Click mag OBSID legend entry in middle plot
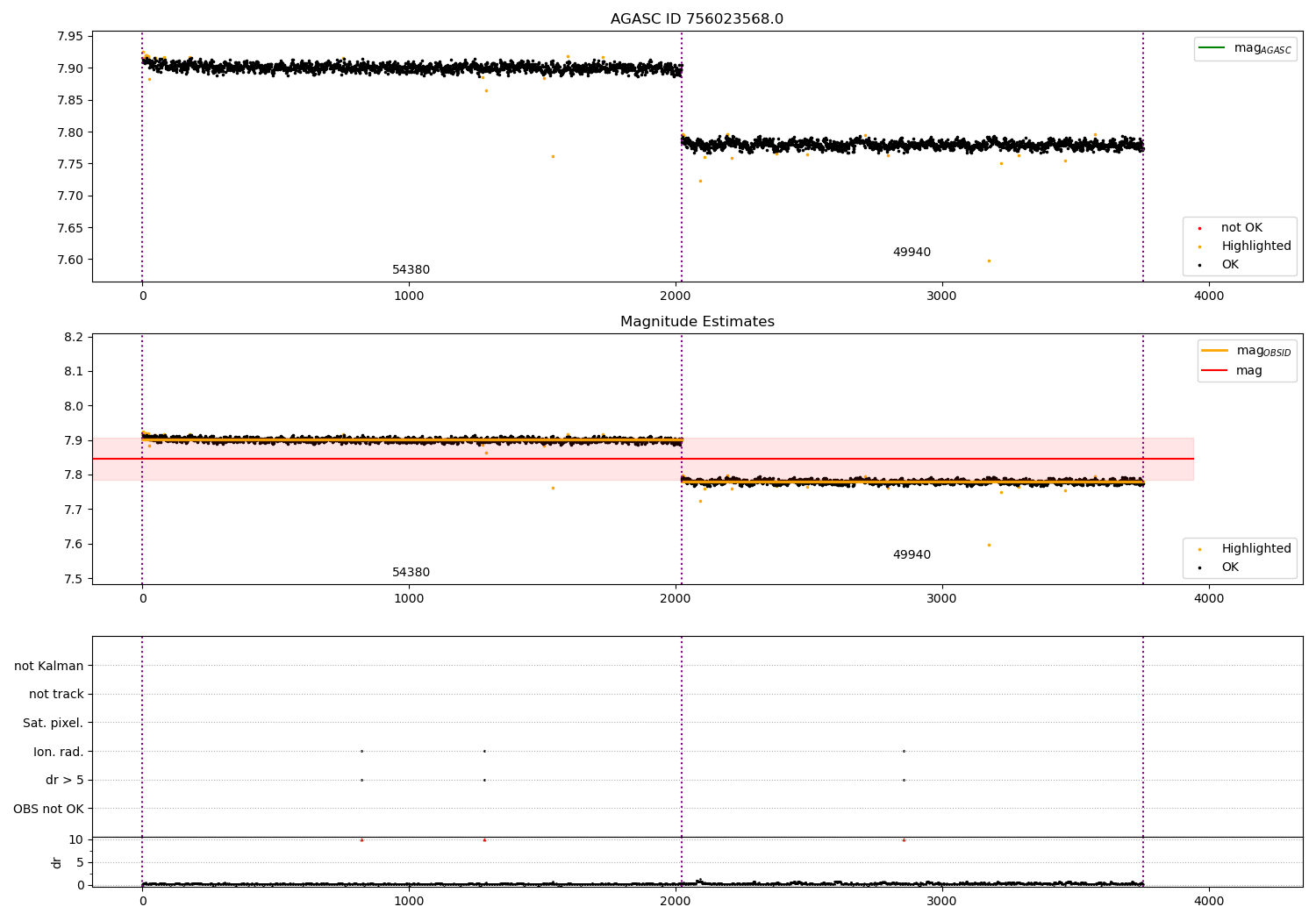 1245,351
